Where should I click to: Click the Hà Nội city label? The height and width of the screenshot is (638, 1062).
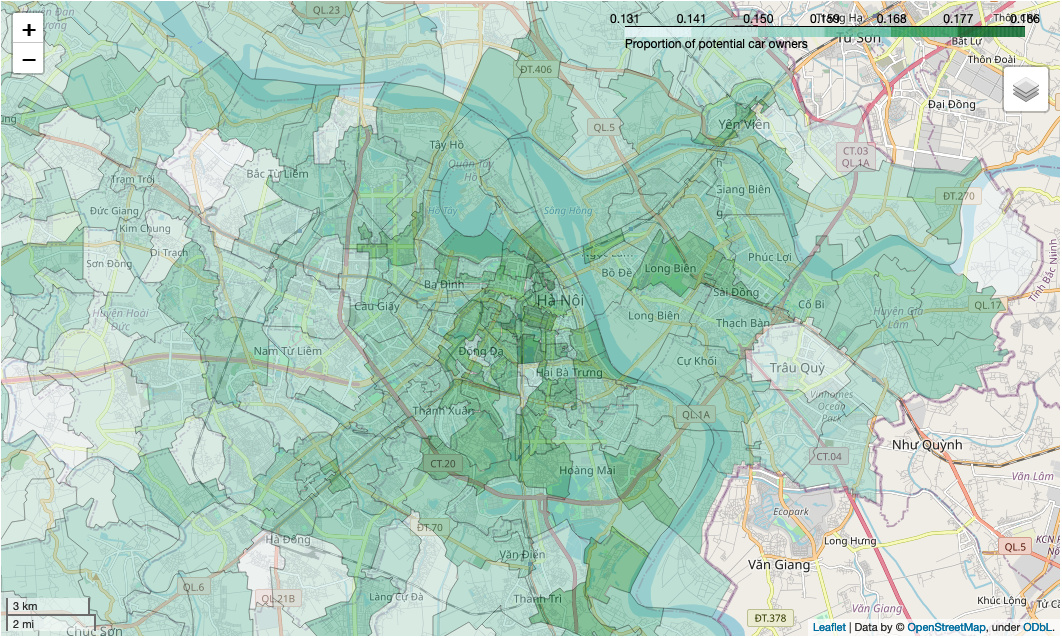coord(560,300)
